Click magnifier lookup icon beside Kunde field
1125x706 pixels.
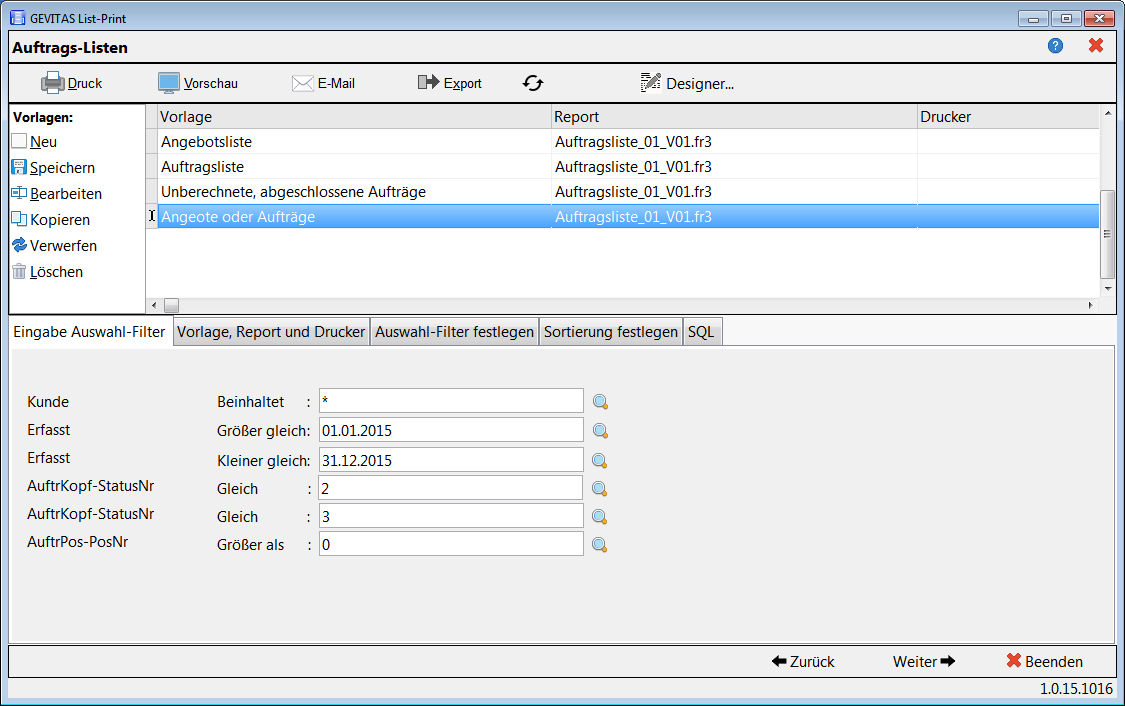click(x=601, y=402)
